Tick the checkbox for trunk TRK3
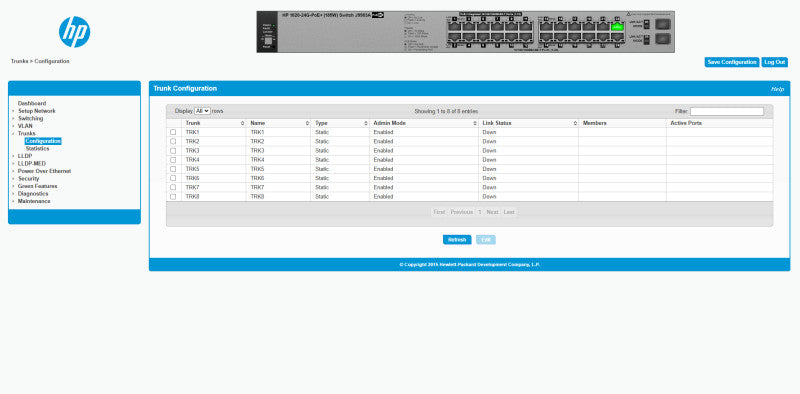This screenshot has height=394, width=800. point(173,151)
